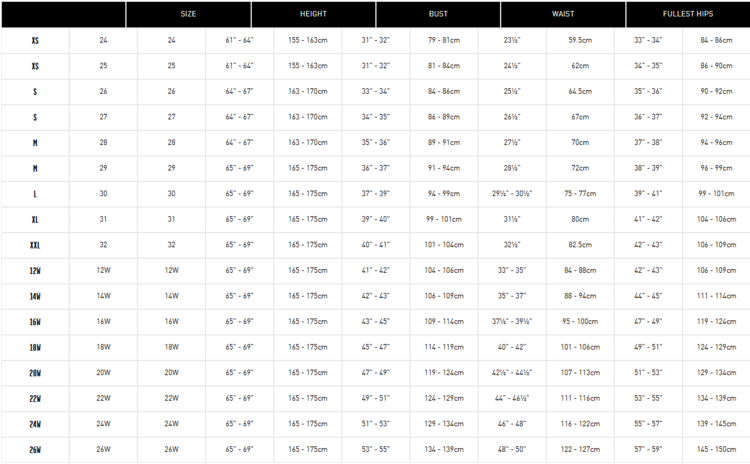Select the 122 - 127cm waist cell
Image resolution: width=750 pixels, height=464 pixels.
580,450
